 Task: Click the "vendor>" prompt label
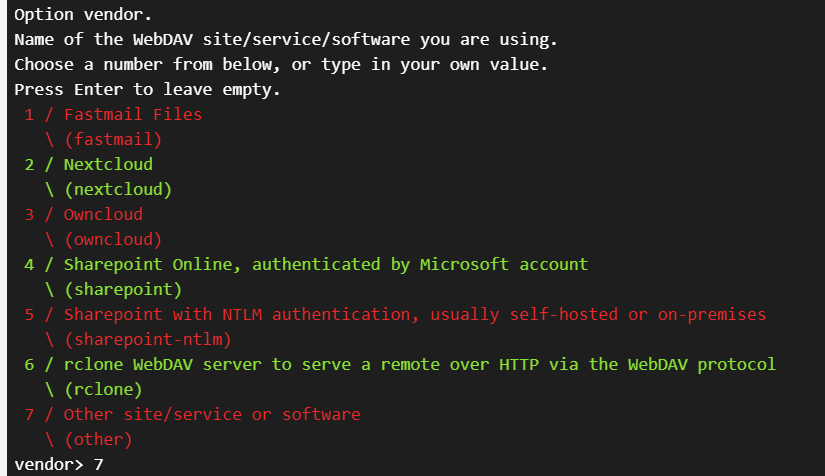pyautogui.click(x=48, y=464)
